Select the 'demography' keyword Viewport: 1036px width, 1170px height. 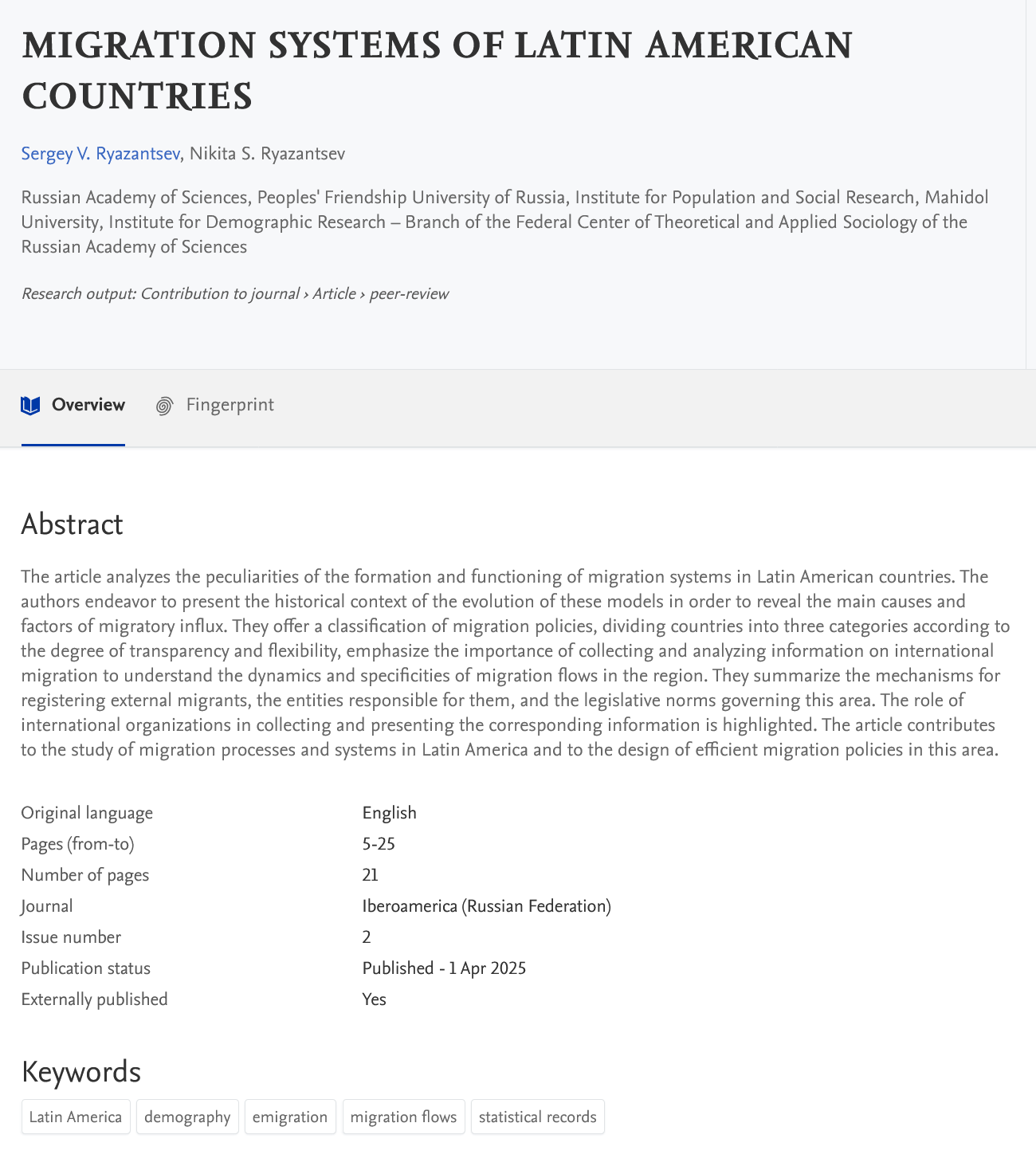(x=187, y=1117)
